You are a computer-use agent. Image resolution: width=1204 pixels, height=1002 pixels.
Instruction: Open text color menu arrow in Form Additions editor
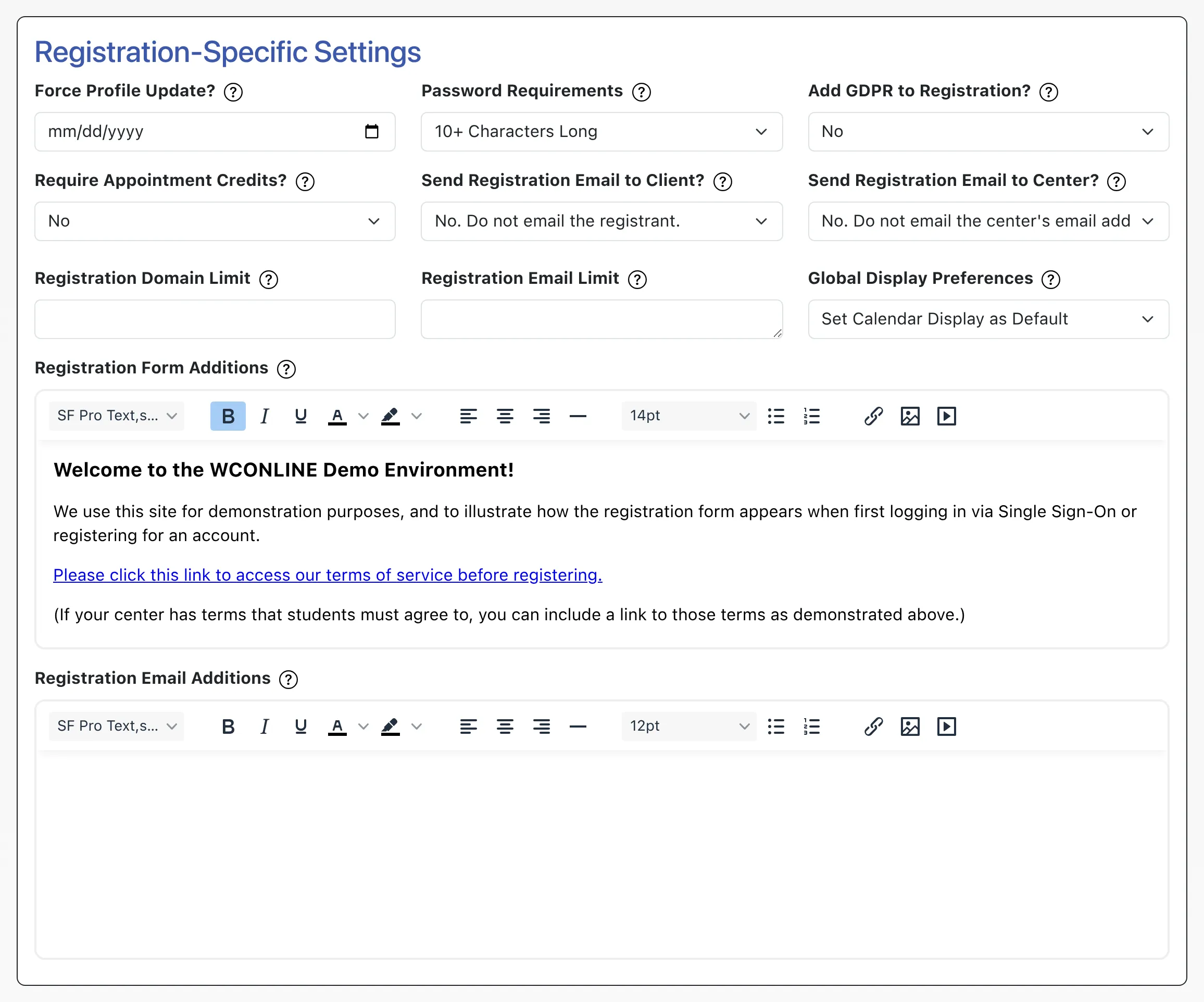click(363, 416)
